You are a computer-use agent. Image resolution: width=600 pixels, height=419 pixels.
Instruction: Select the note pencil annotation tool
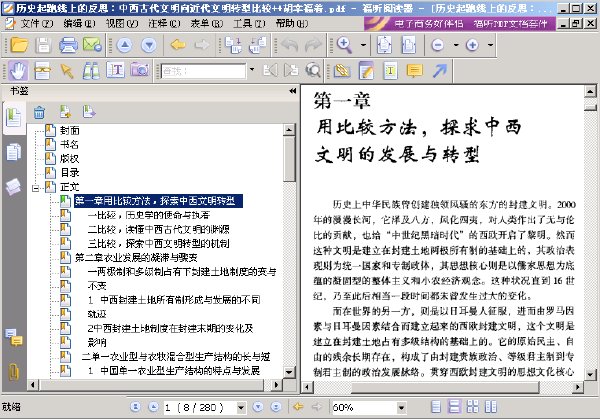click(366, 71)
